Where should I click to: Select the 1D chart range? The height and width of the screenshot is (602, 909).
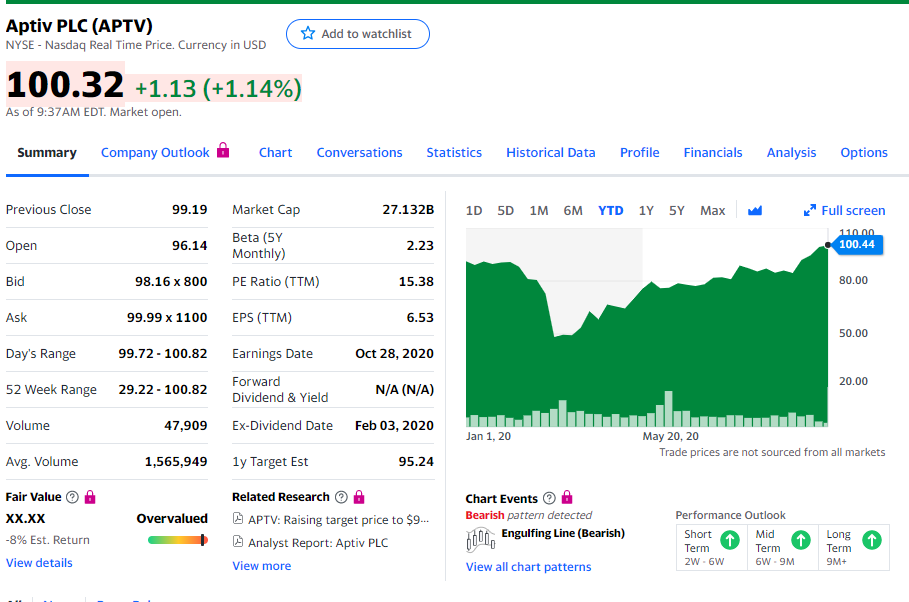click(x=474, y=210)
